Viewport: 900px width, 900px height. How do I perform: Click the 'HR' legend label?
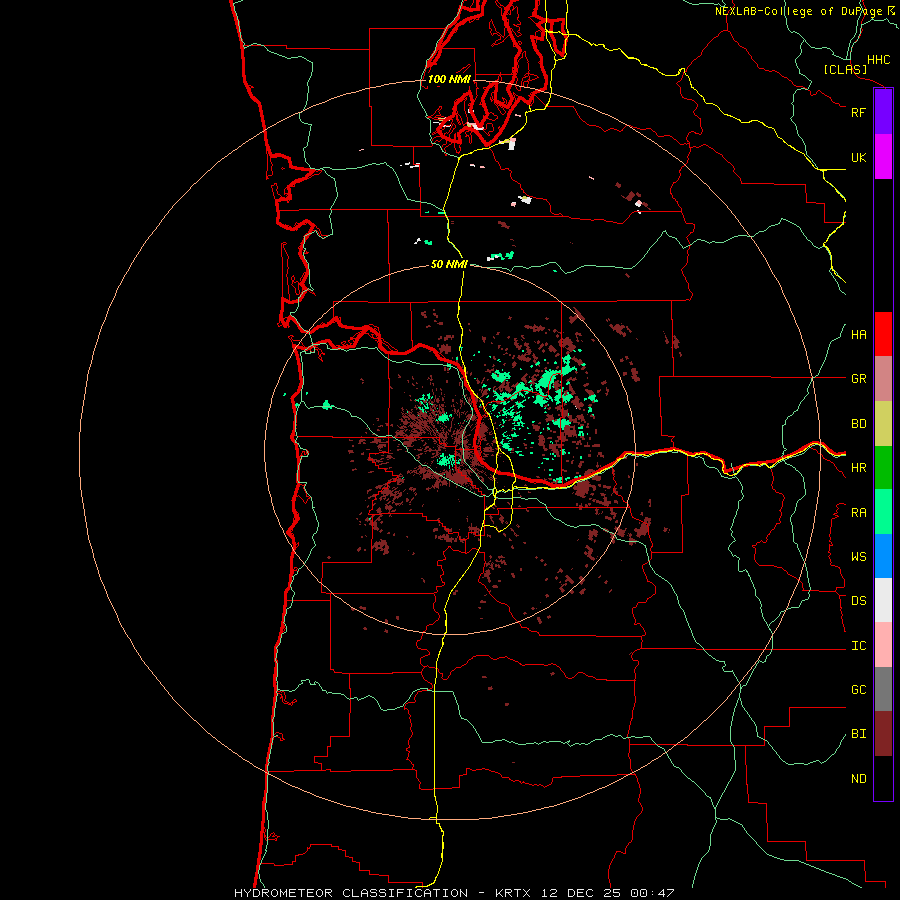(858, 468)
